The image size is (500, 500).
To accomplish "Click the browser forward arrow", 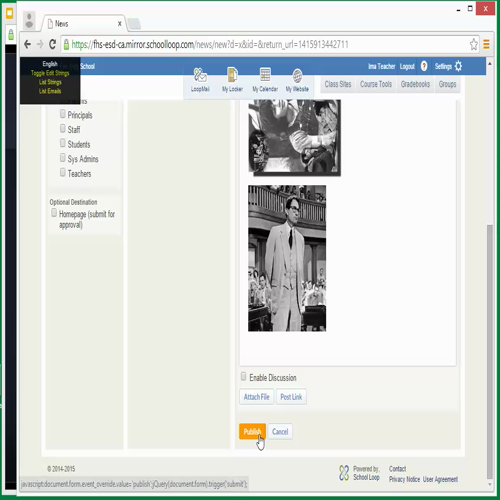I will [x=40, y=44].
